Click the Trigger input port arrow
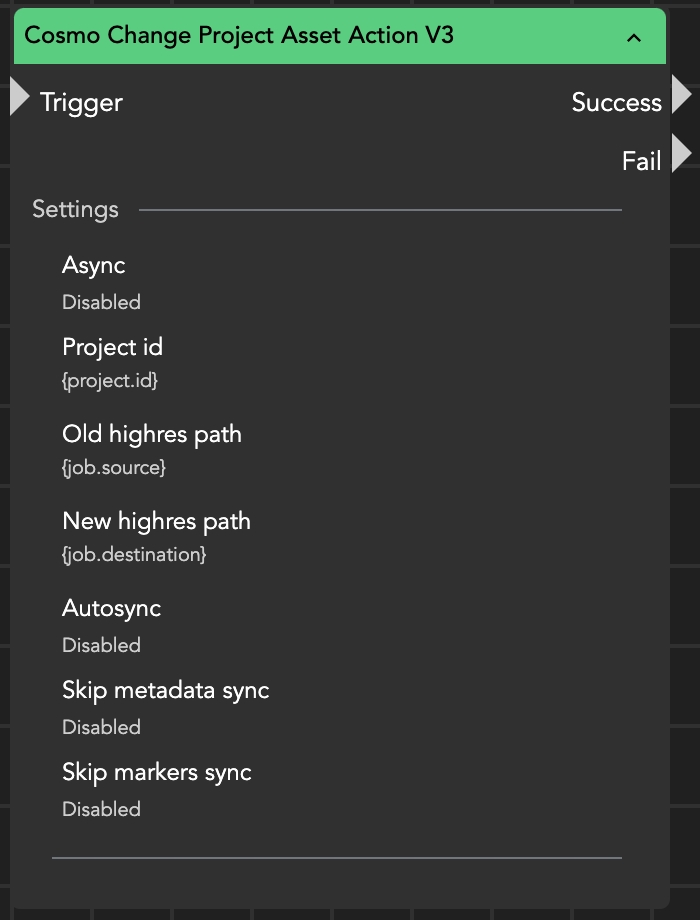Screen dimensions: 700x920 (20, 97)
